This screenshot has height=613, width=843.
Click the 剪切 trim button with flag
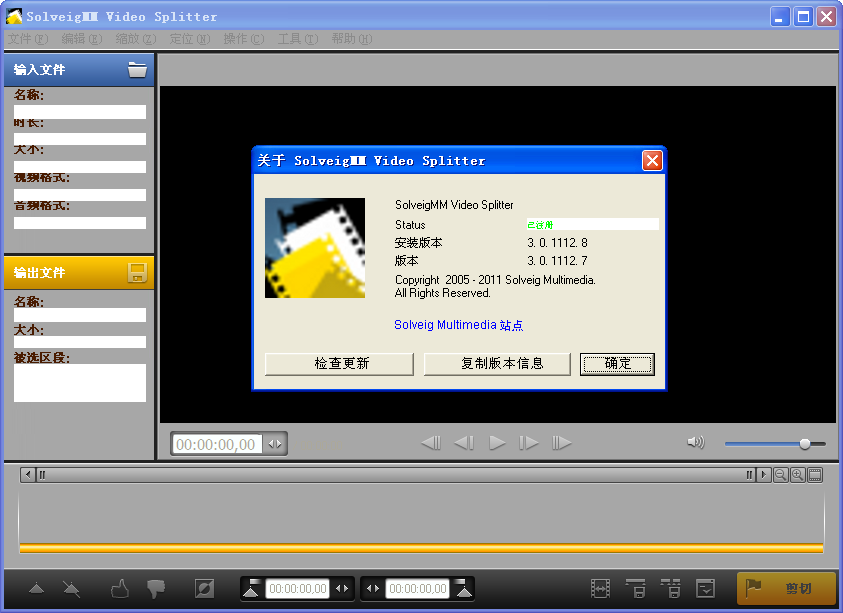(x=786, y=589)
